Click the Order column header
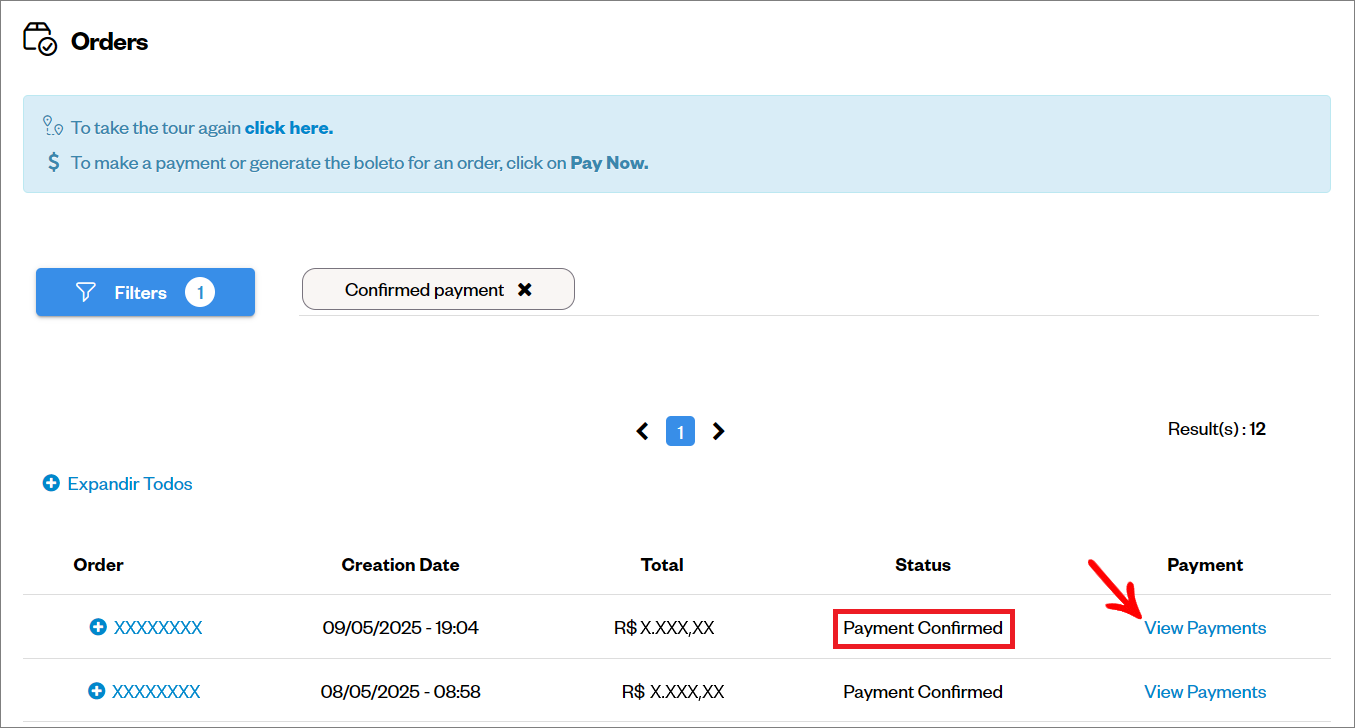Screen dimensions: 1355x728 pos(98,565)
